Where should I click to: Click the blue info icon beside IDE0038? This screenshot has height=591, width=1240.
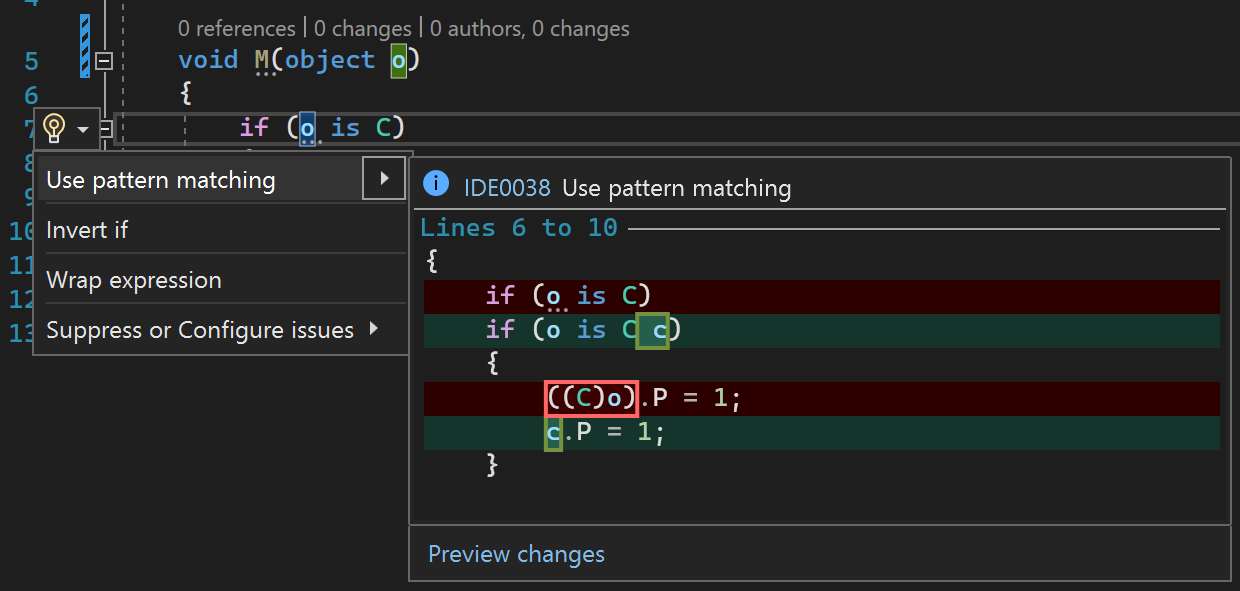tap(437, 183)
